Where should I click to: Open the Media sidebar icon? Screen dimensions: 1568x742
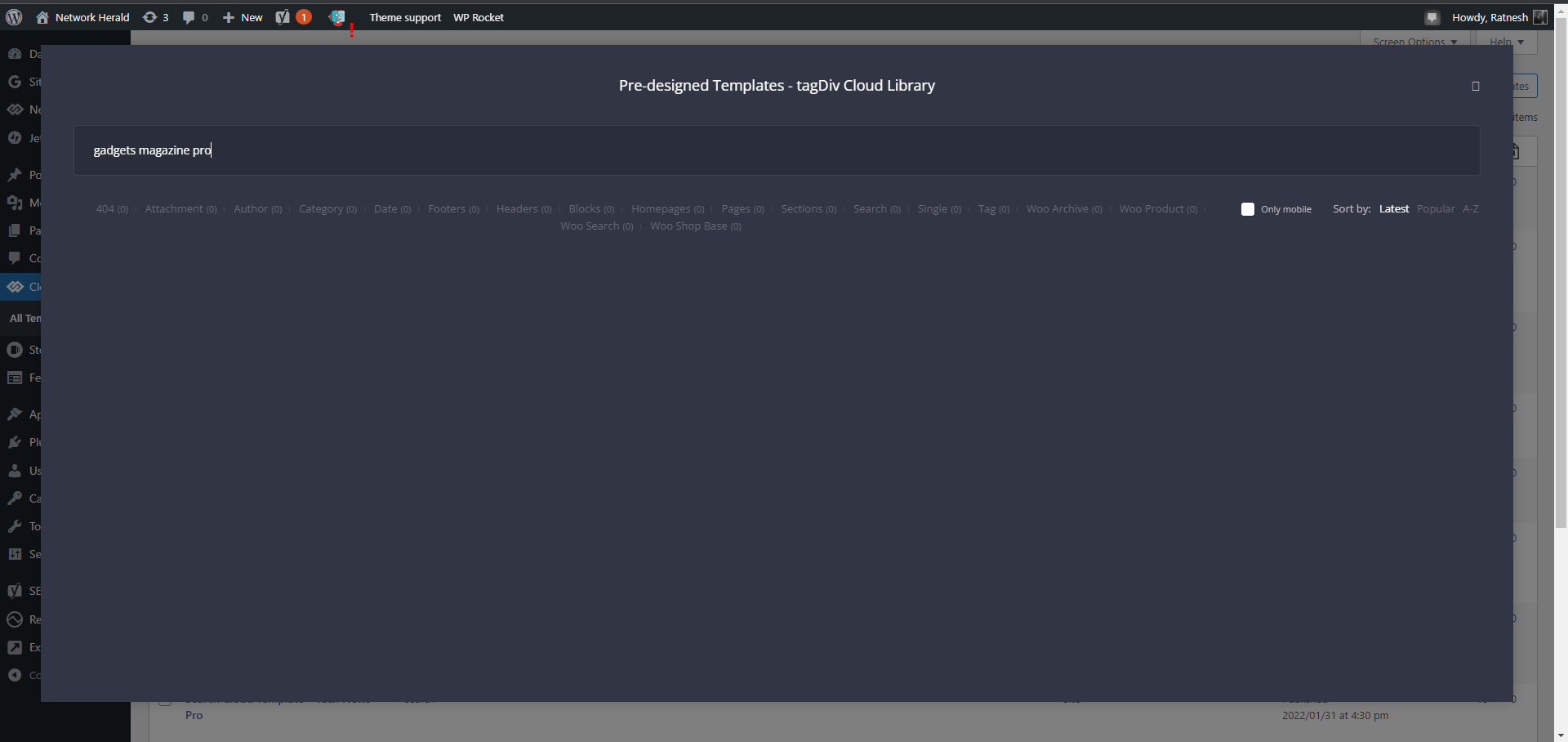pyautogui.click(x=15, y=203)
